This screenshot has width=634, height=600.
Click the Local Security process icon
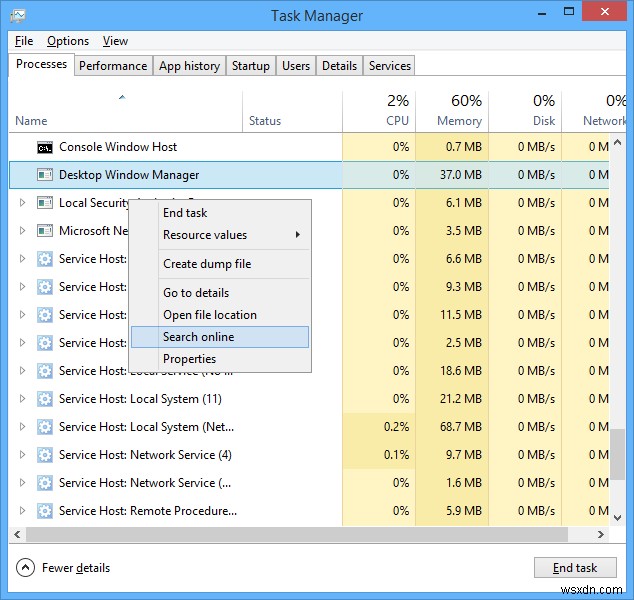(x=45, y=203)
